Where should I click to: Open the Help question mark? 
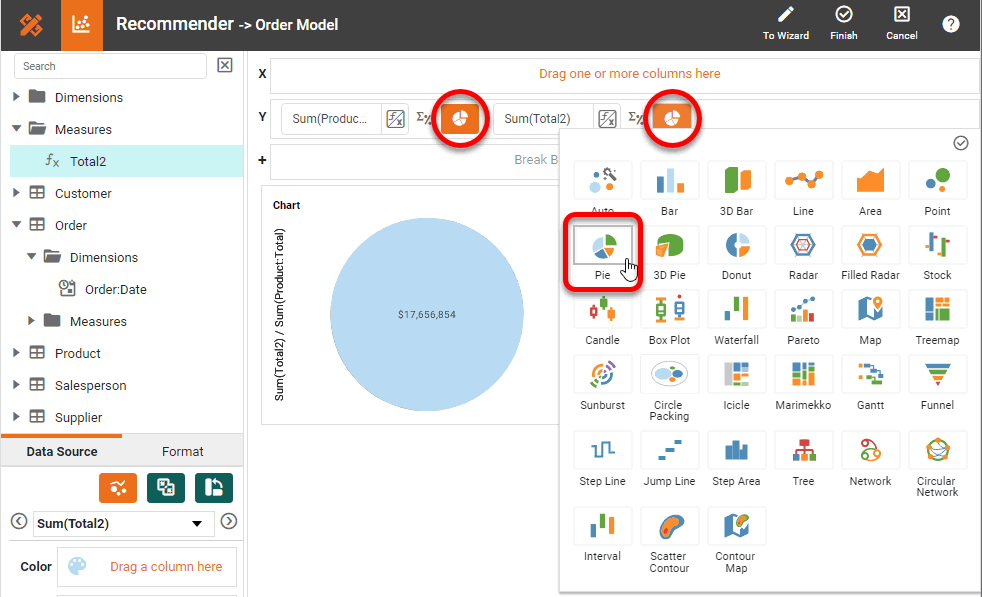click(950, 23)
